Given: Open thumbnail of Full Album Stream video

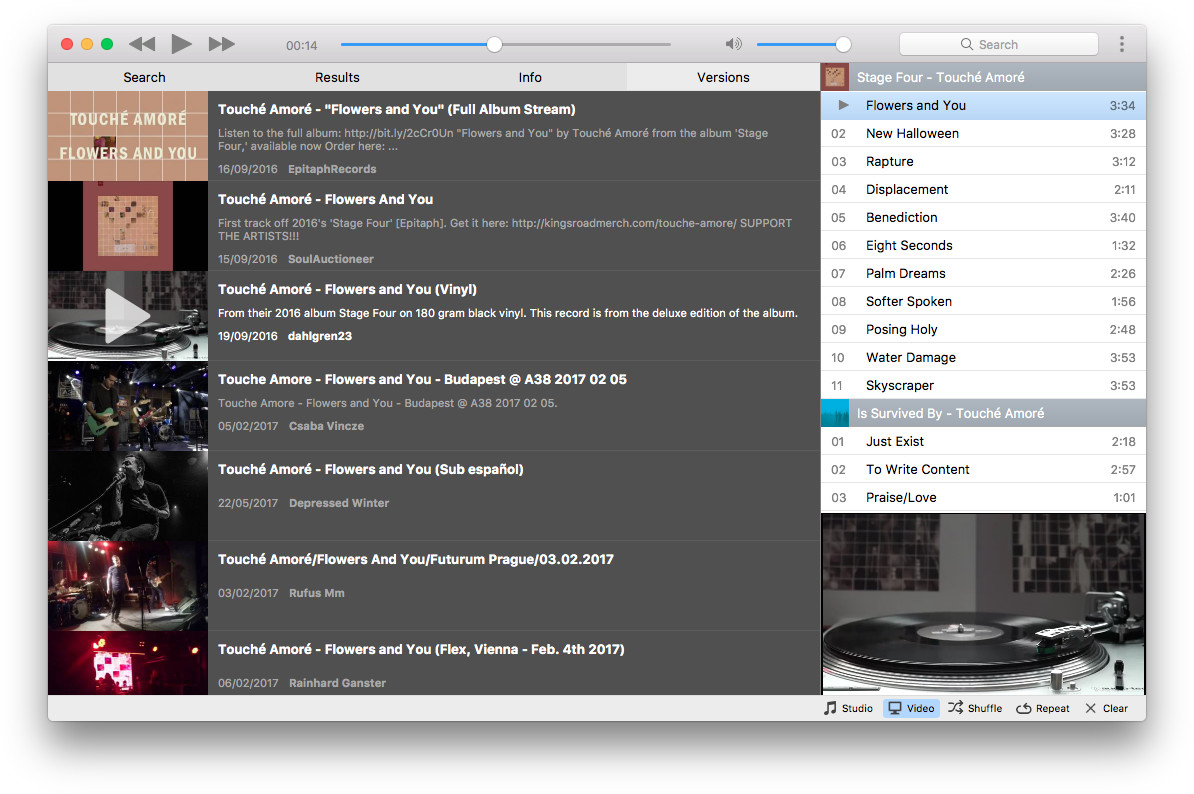Looking at the screenshot, I should (128, 136).
